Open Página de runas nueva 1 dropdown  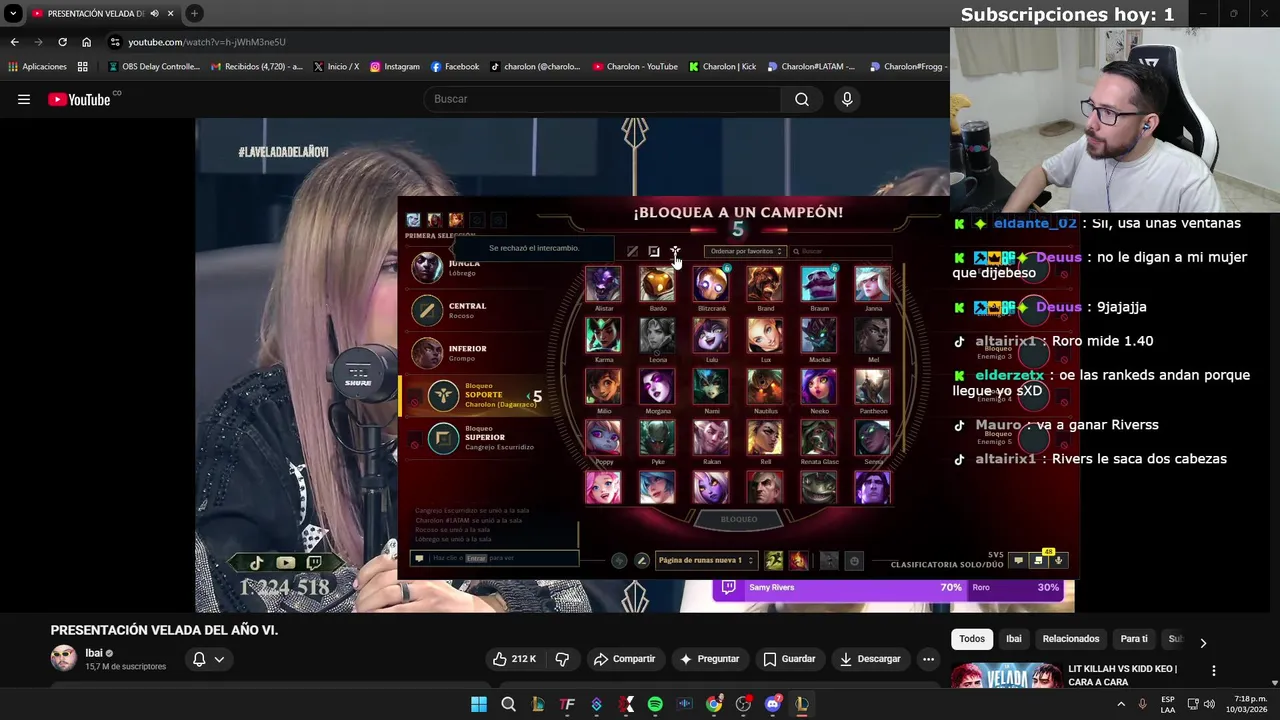pos(706,561)
